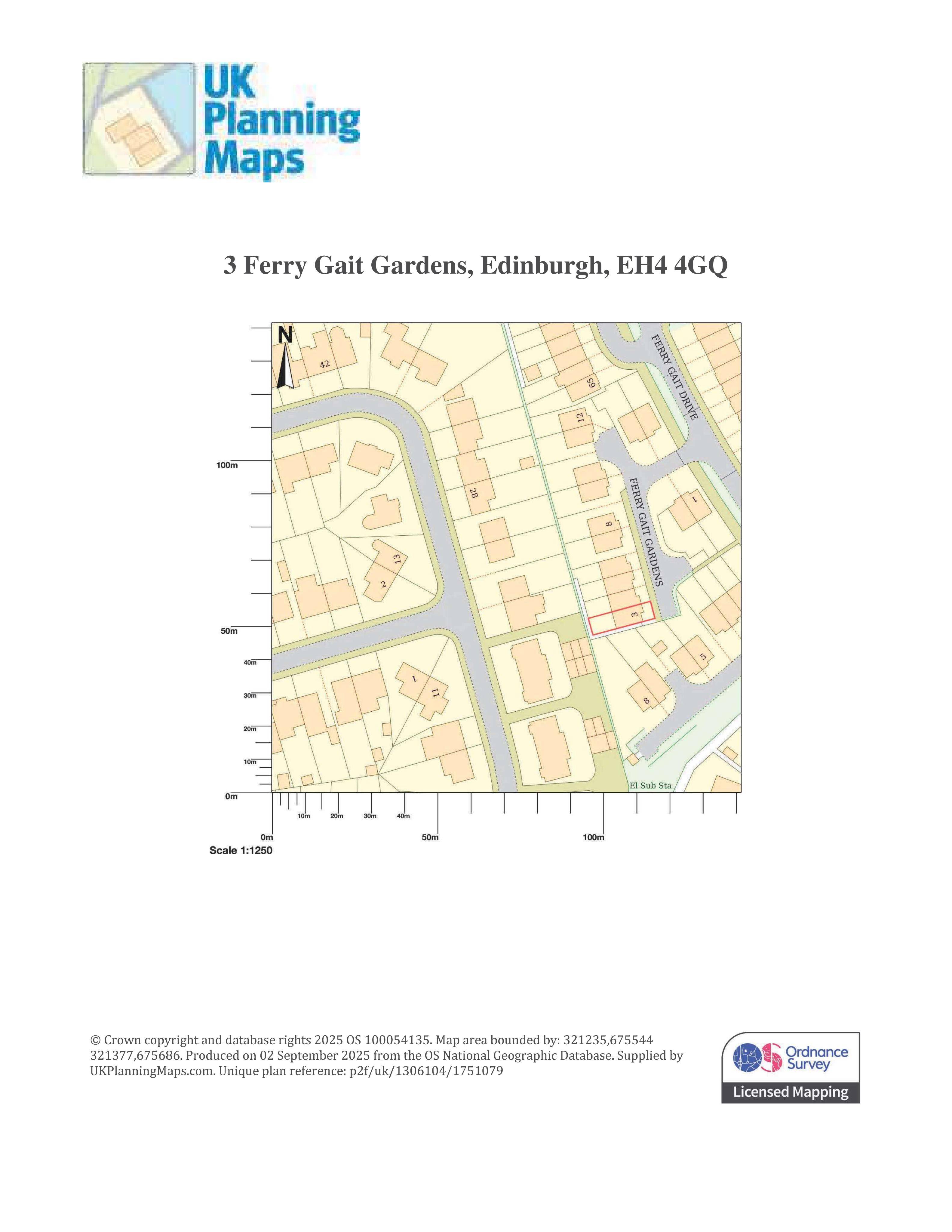Click house number 2 on the map

pyautogui.click(x=383, y=584)
